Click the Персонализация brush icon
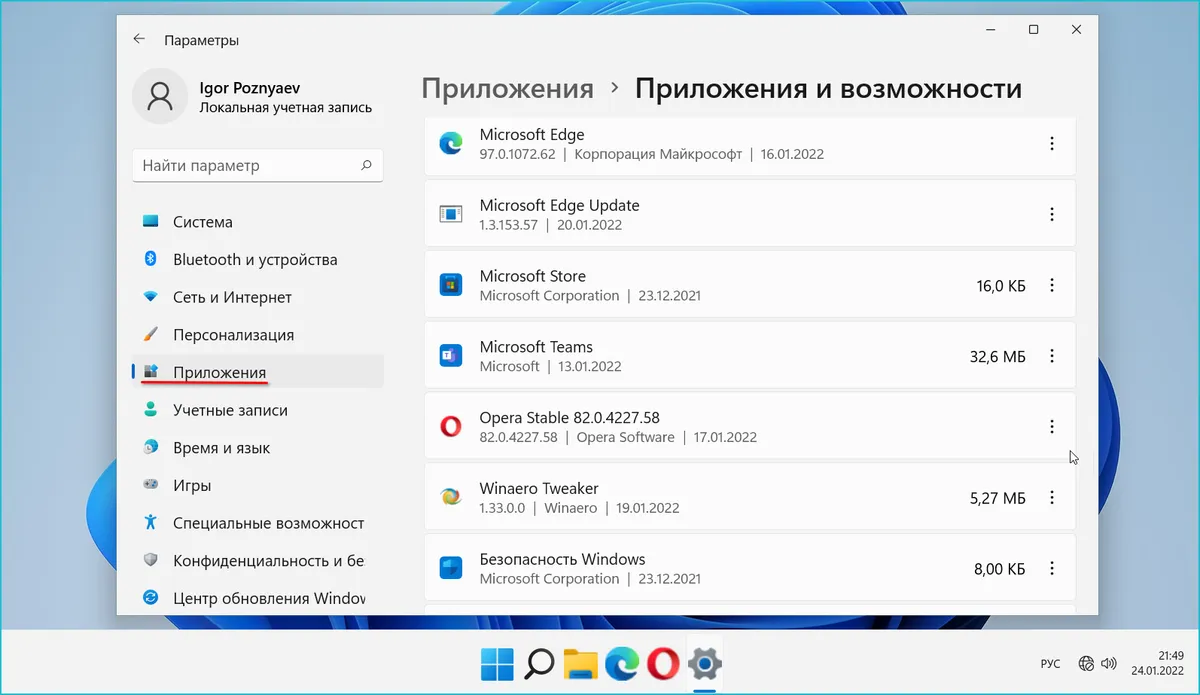 (x=151, y=334)
